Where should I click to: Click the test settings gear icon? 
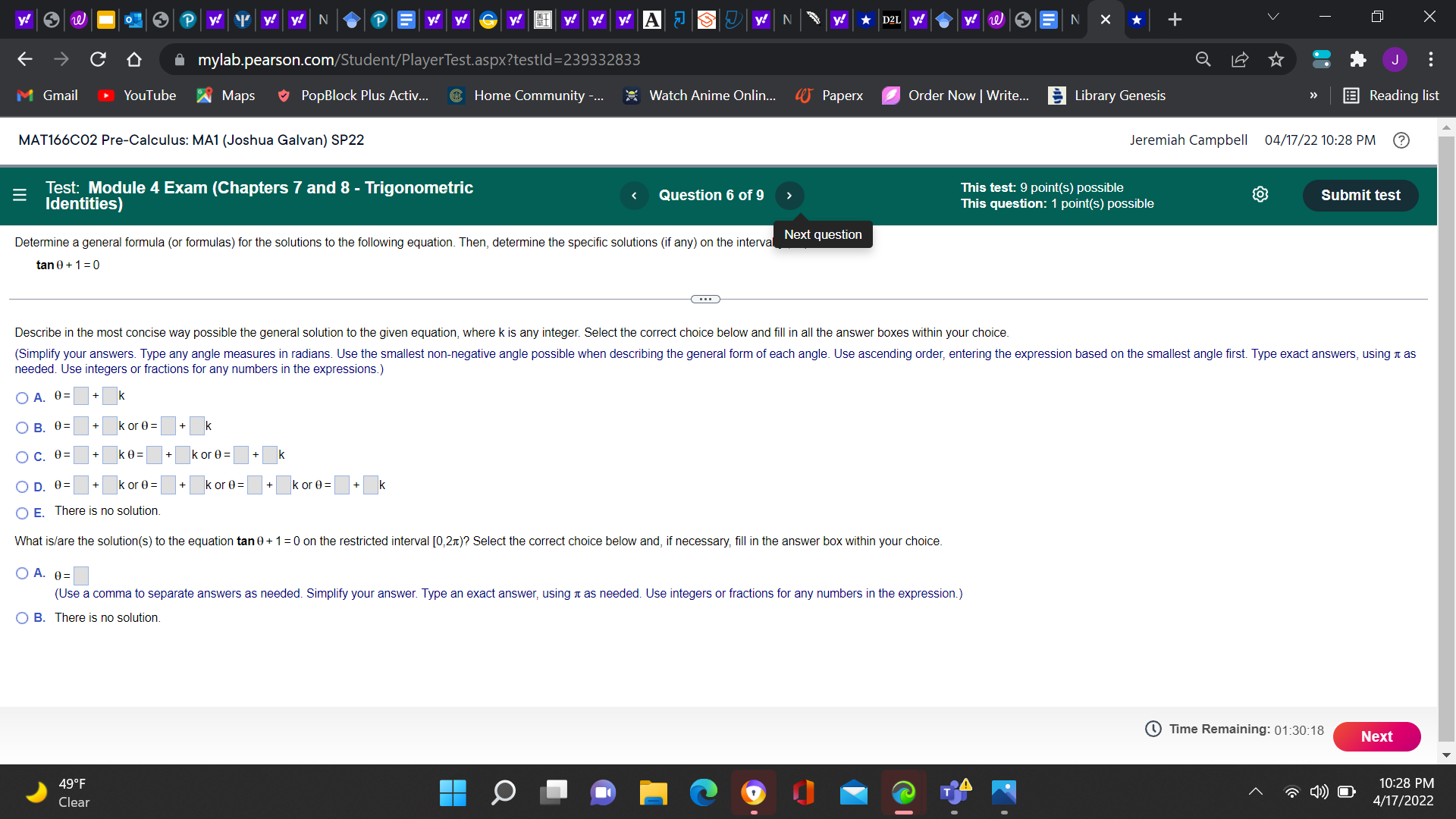[x=1260, y=194]
